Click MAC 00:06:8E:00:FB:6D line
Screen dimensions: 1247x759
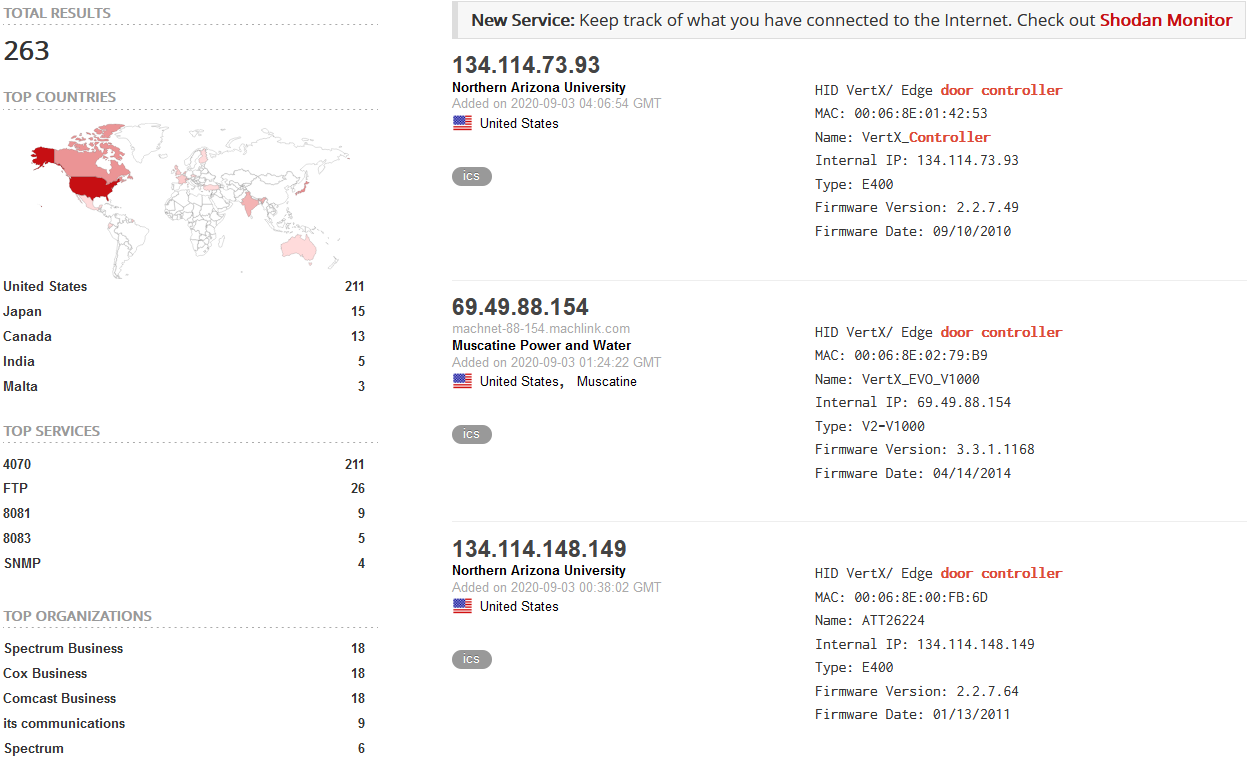pyautogui.click(x=901, y=597)
